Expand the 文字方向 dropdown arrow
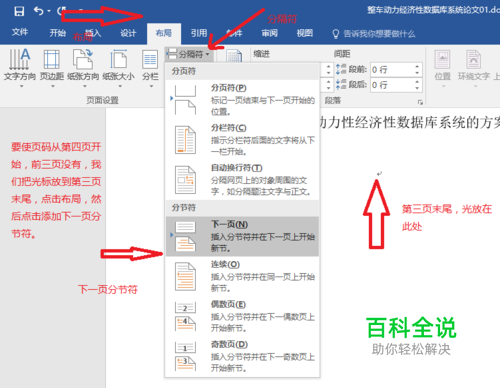This screenshot has width=500, height=388. tap(21, 86)
